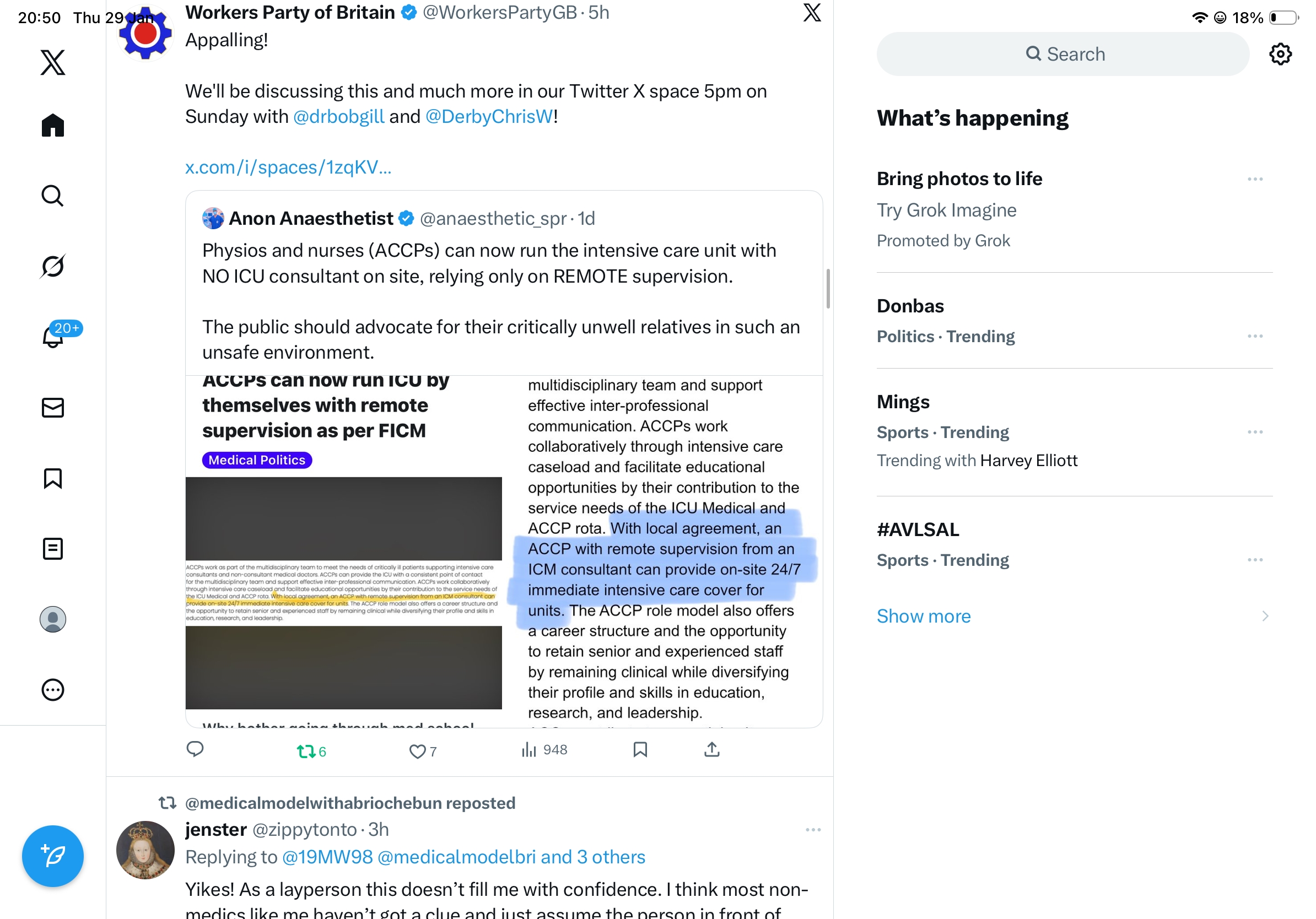The height and width of the screenshot is (919, 1316).
Task: Toggle bookmark on Workers Party post
Action: pos(640,750)
